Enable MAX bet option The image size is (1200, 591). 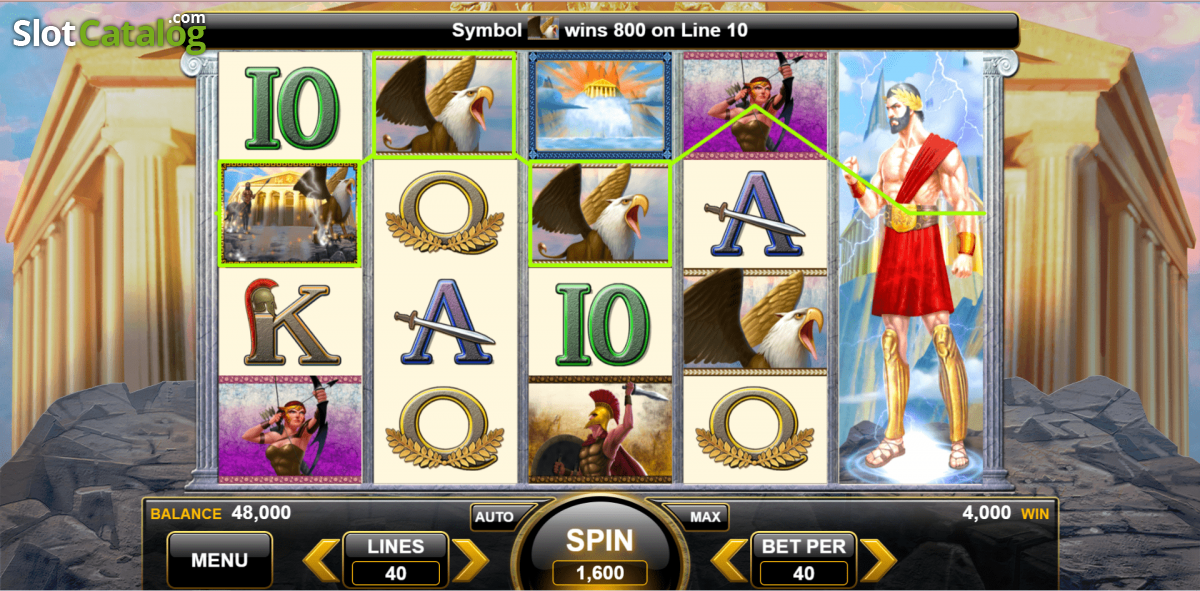pyautogui.click(x=706, y=517)
